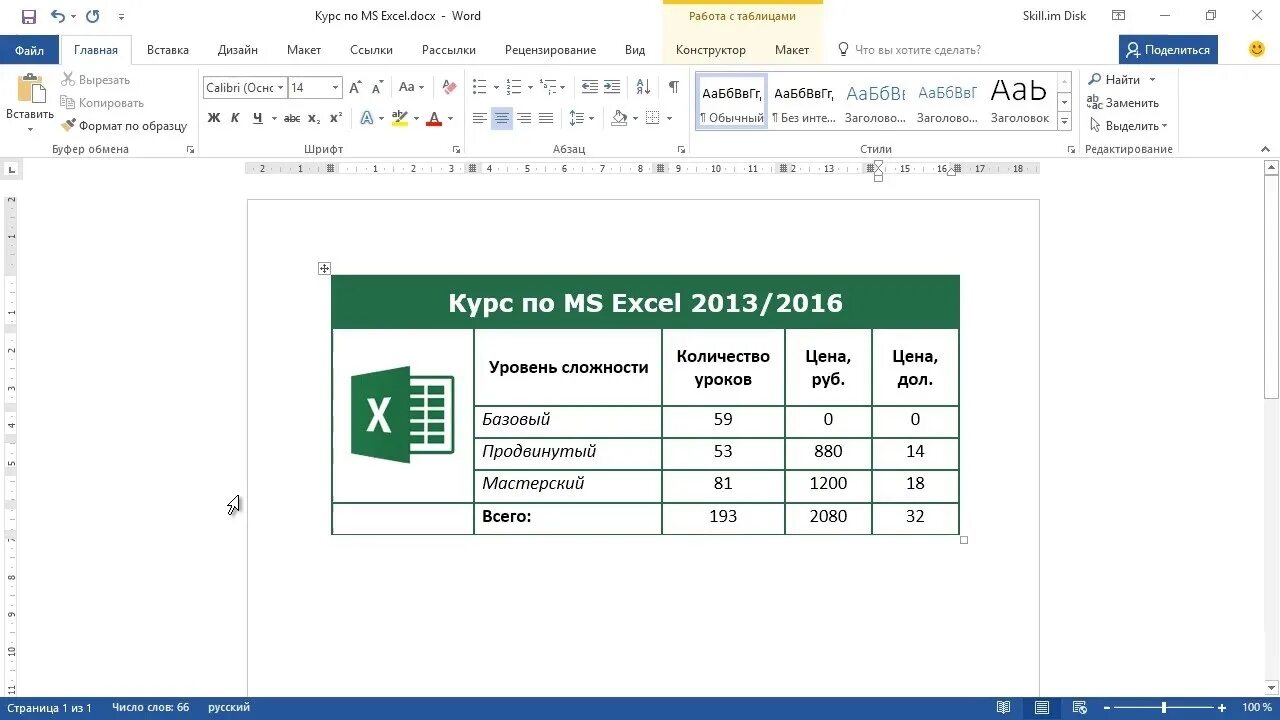Image resolution: width=1280 pixels, height=720 pixels.
Task: Click the Вставить paste button
Action: pos(30,103)
